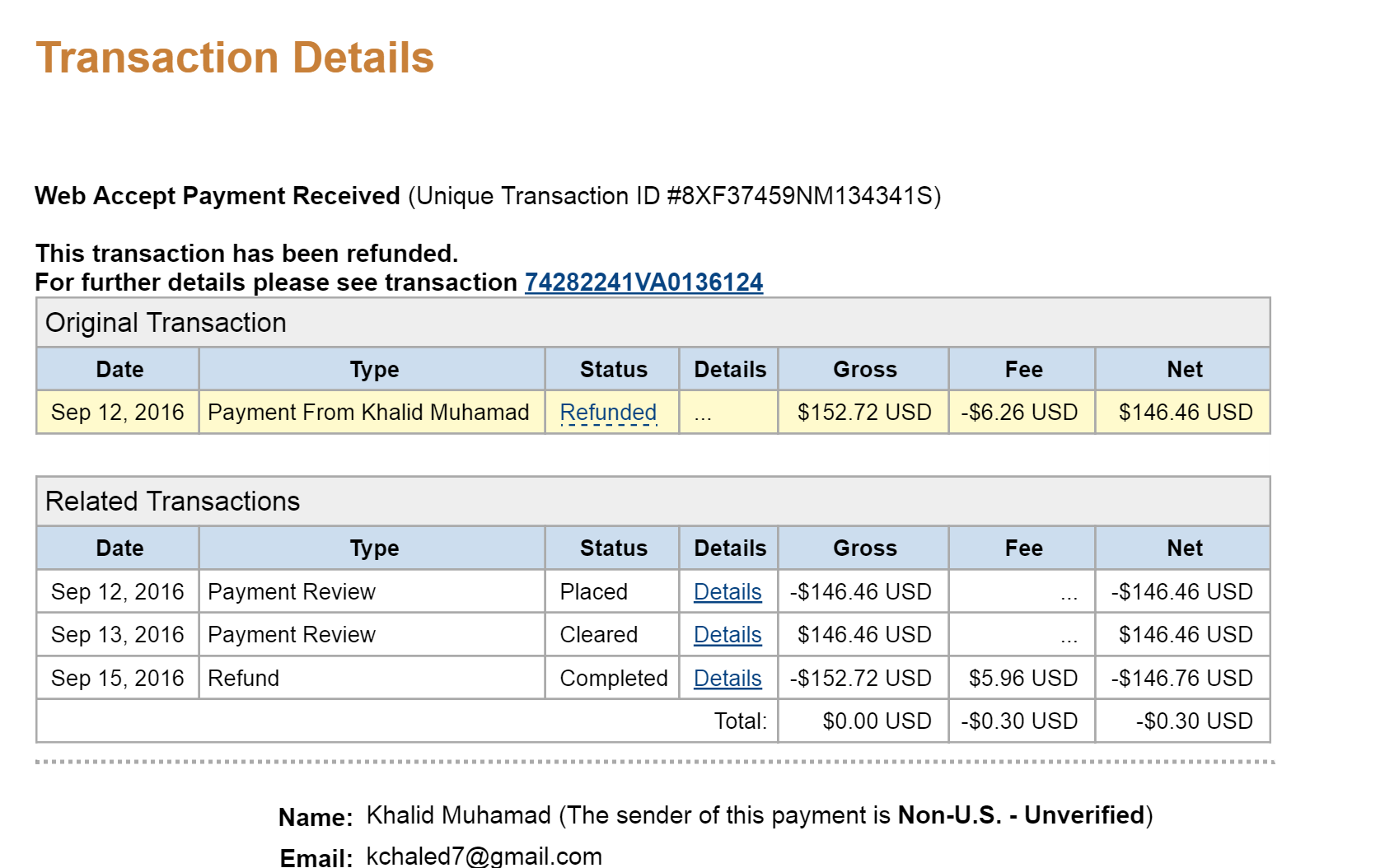Click the Non-U.S. - Unverified sender status text
The image size is (1385, 868).
pyautogui.click(x=1022, y=815)
